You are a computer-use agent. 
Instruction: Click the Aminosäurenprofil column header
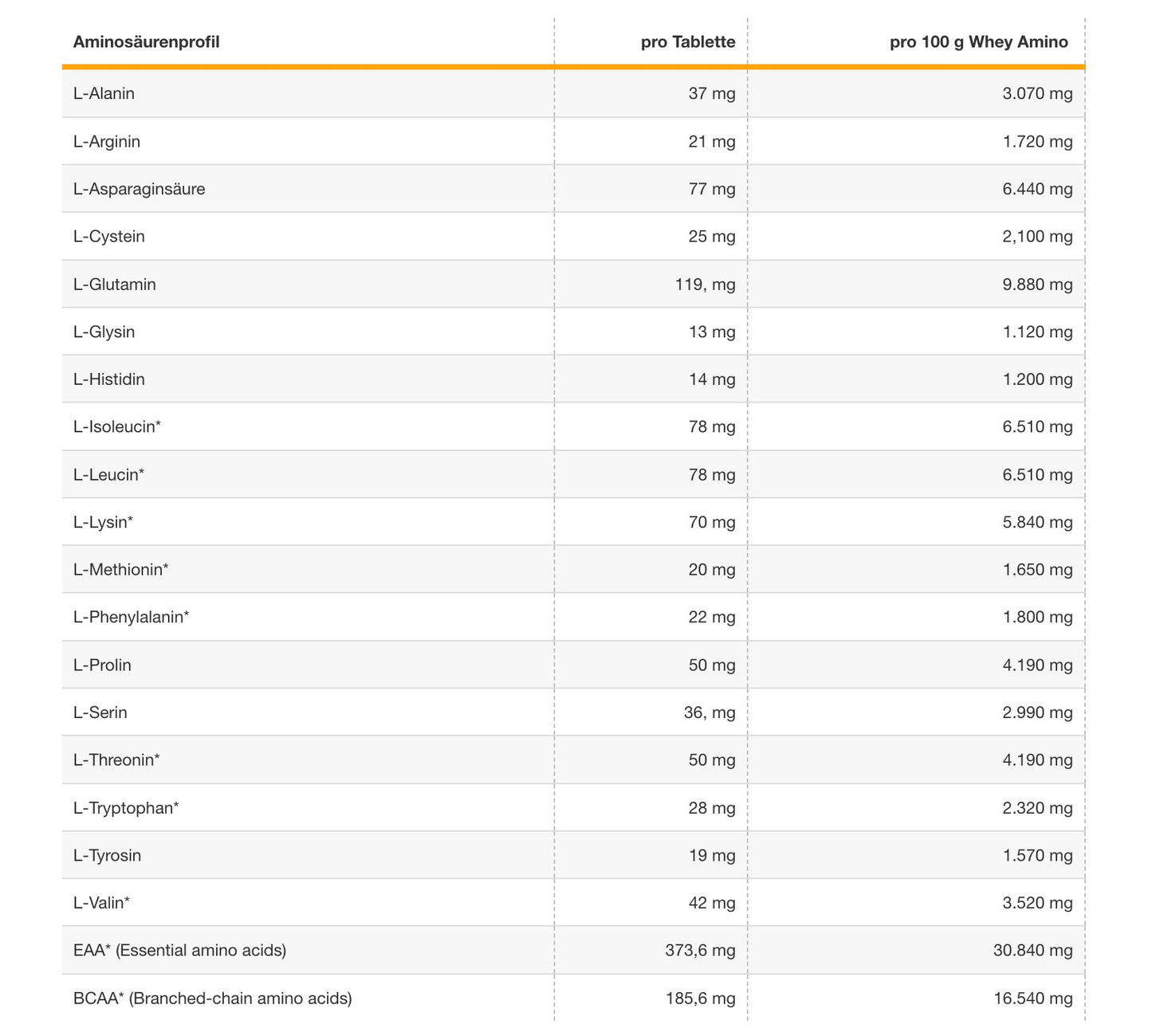pyautogui.click(x=146, y=42)
